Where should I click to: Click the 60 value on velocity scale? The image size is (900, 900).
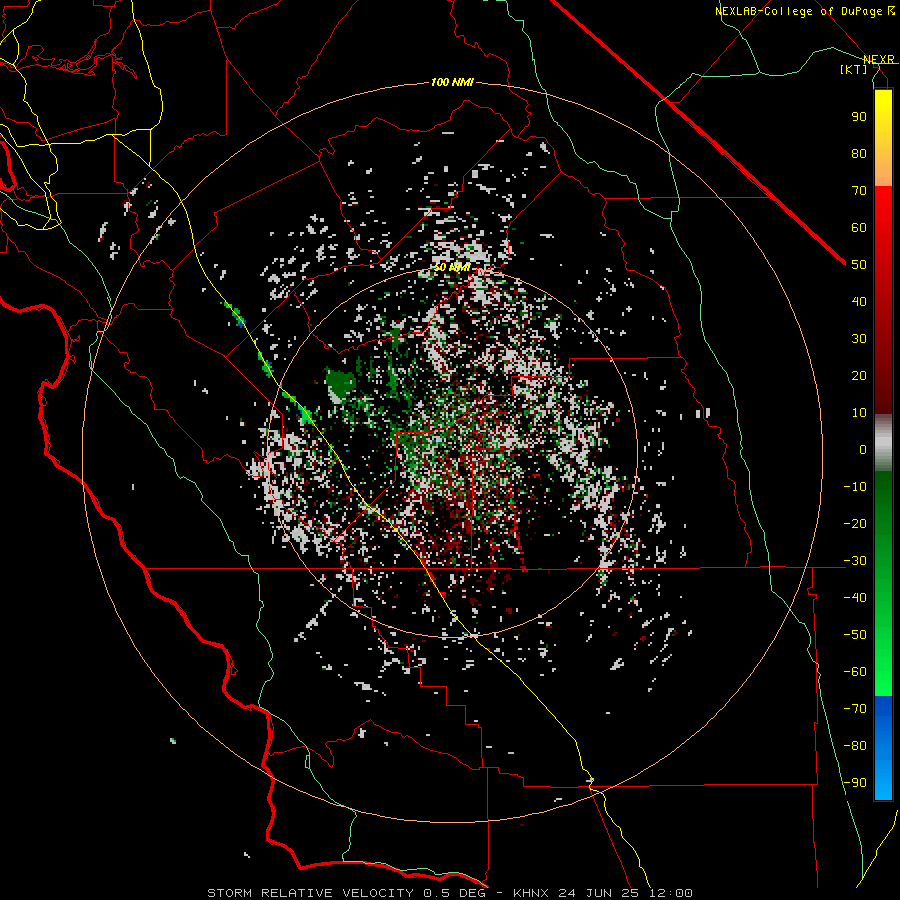click(859, 228)
